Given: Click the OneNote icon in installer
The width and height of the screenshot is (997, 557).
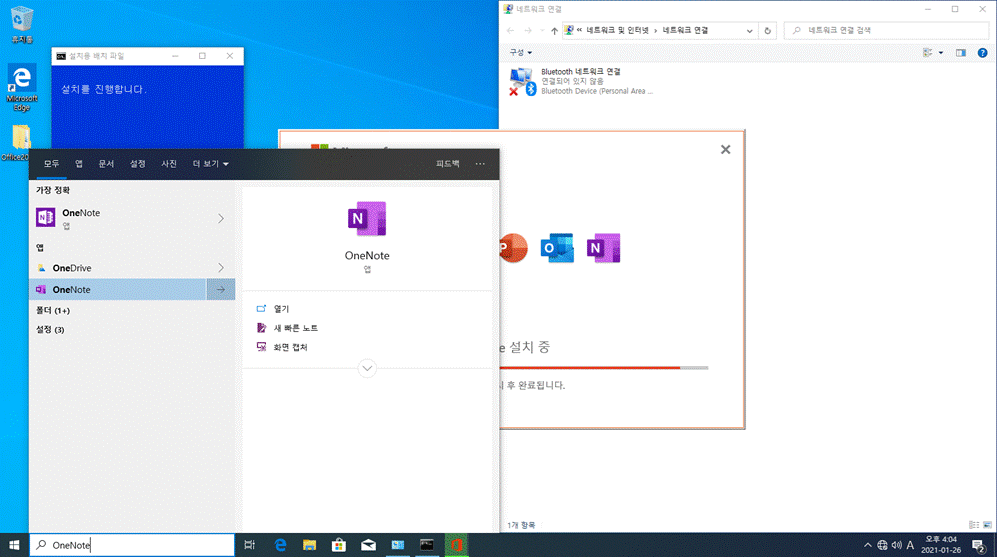Looking at the screenshot, I should 603,248.
